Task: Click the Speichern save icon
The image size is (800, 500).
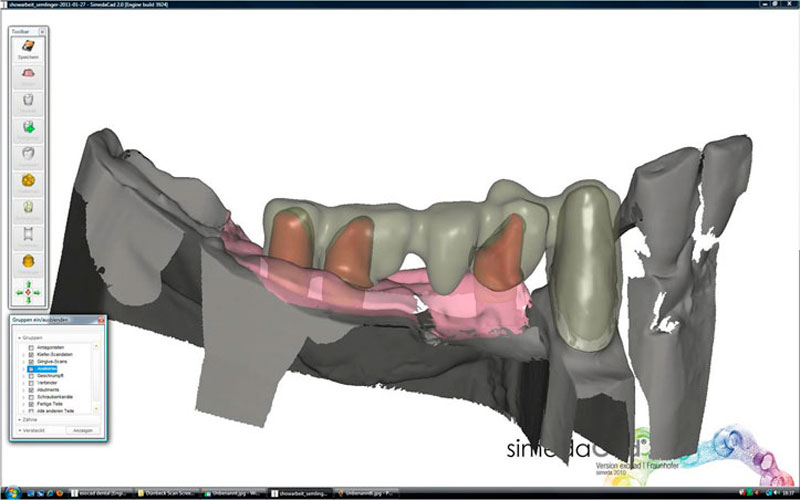Action: pos(28,47)
